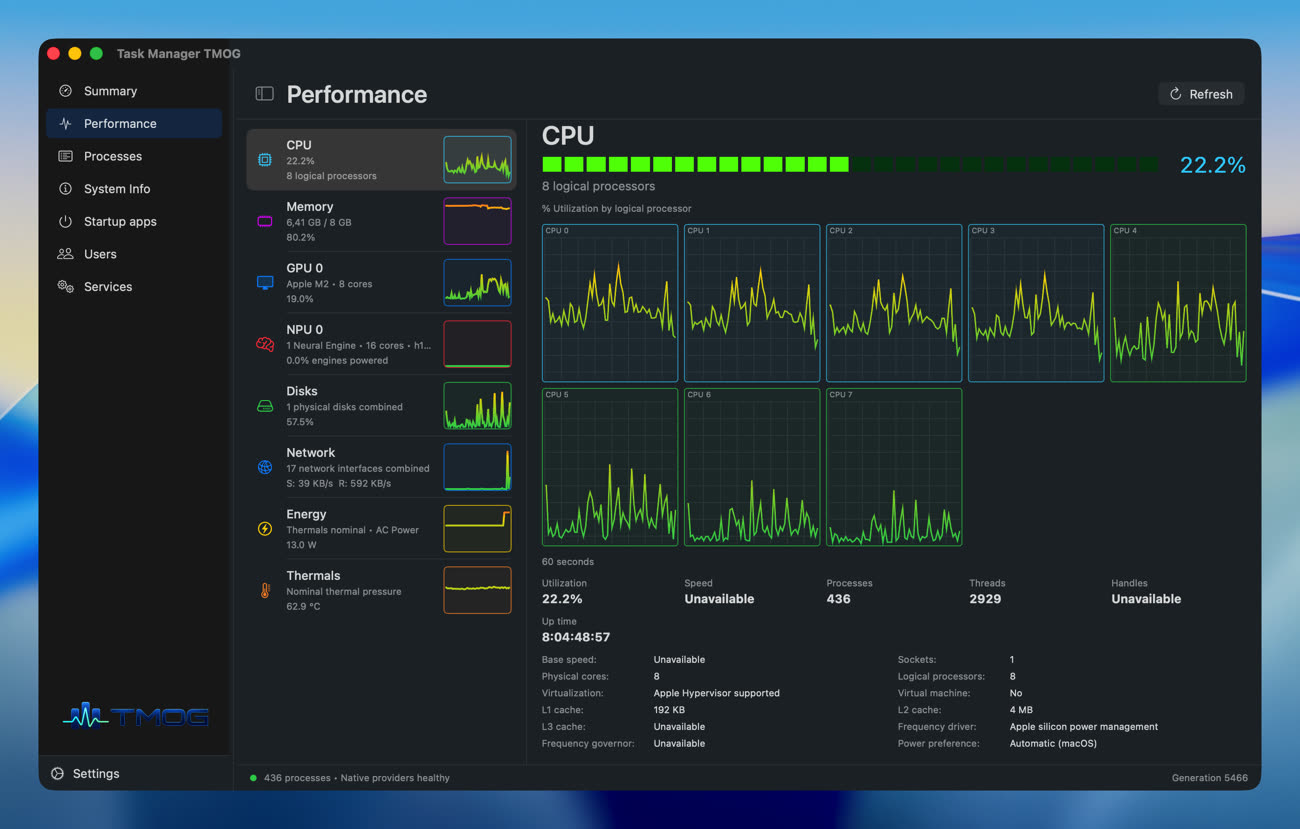The image size is (1300, 829).
Task: Open the Services section
Action: (134, 287)
